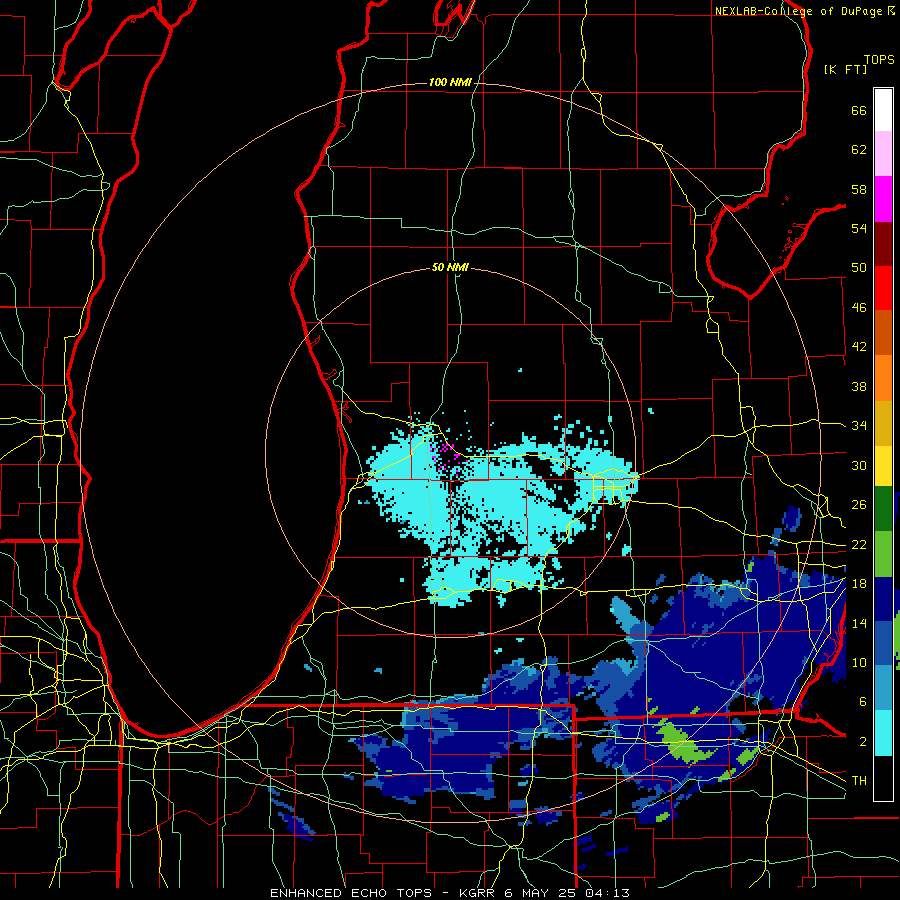Click the 50 NMI range ring label

(x=450, y=267)
